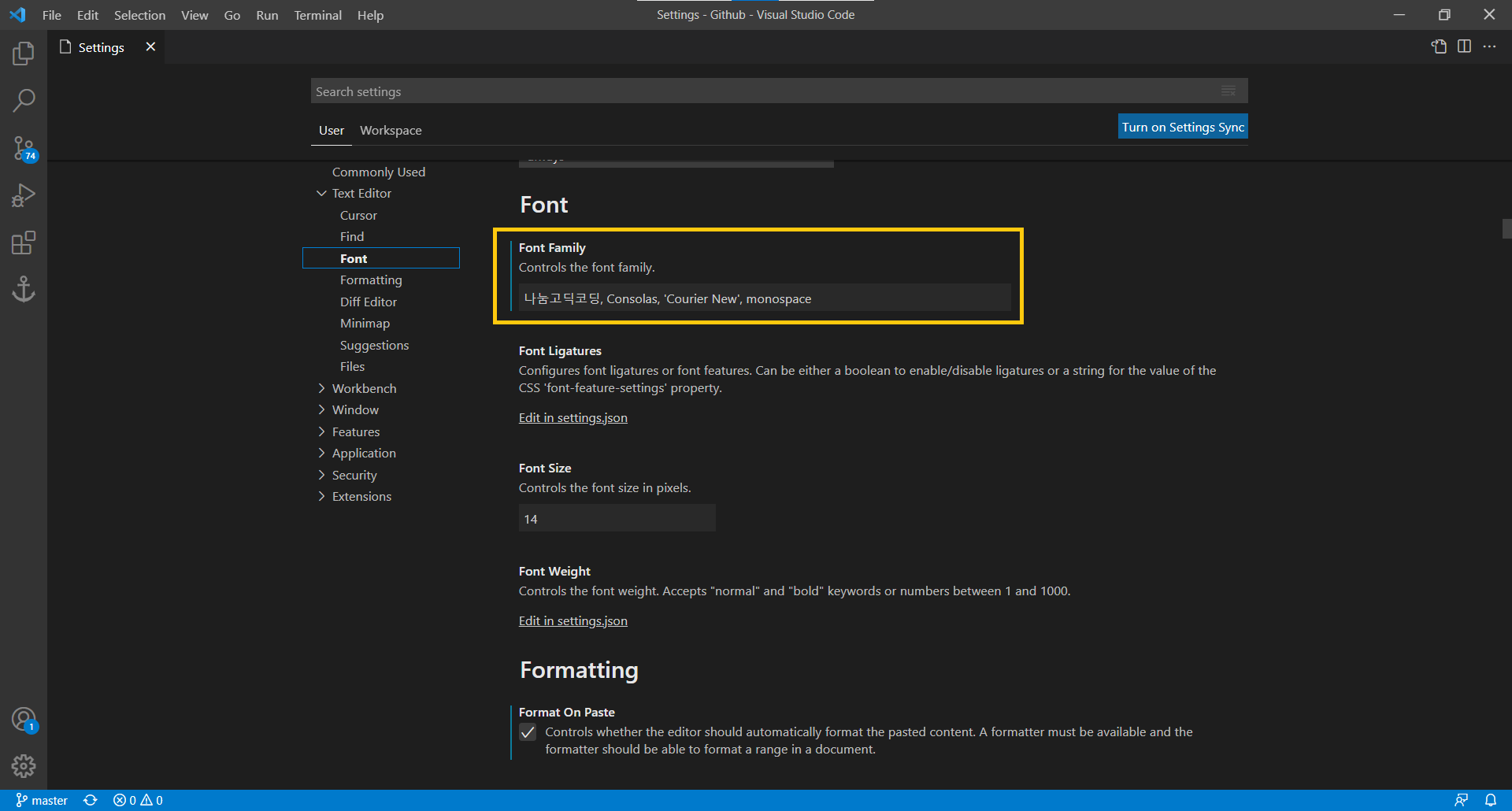The height and width of the screenshot is (811, 1512).
Task: Toggle the Format On Paste checkbox
Action: click(528, 732)
